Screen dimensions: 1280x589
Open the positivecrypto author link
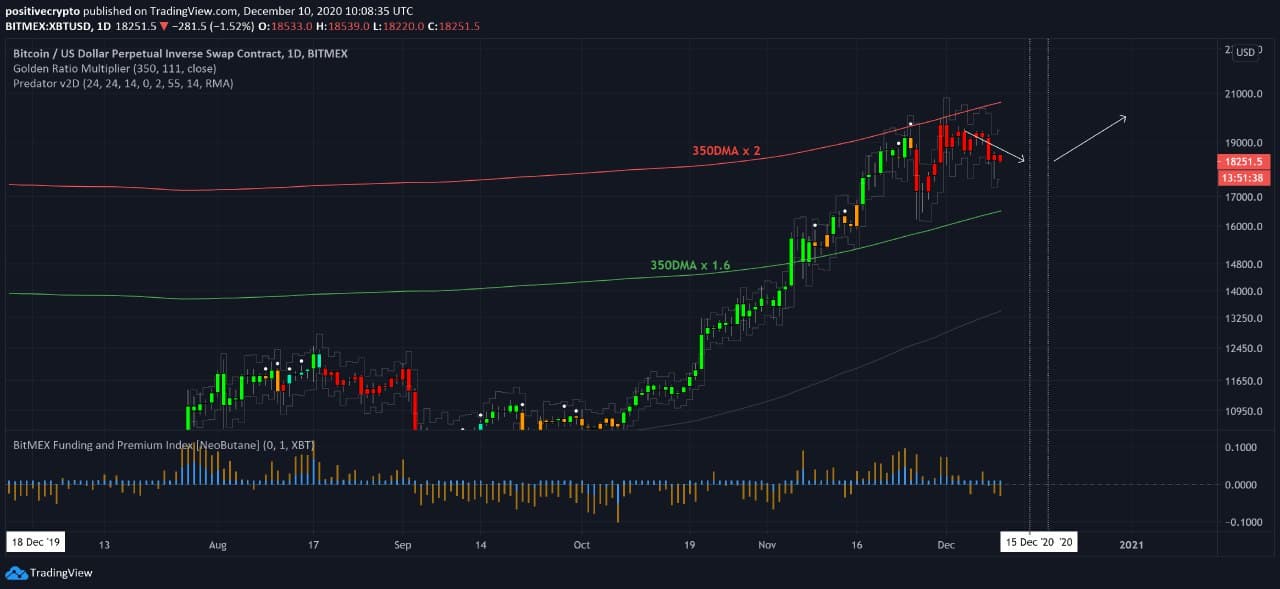(41, 9)
